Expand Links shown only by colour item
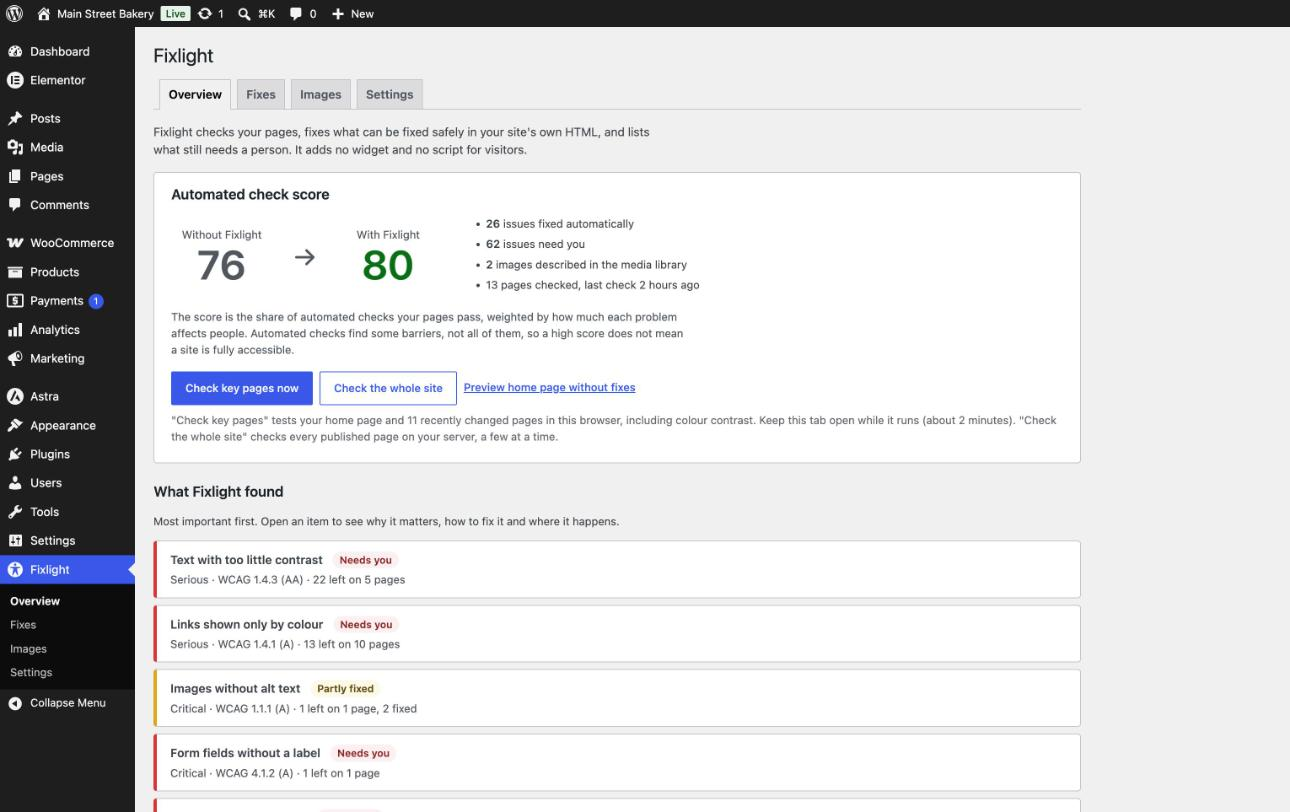The image size is (1290, 812). coord(617,633)
